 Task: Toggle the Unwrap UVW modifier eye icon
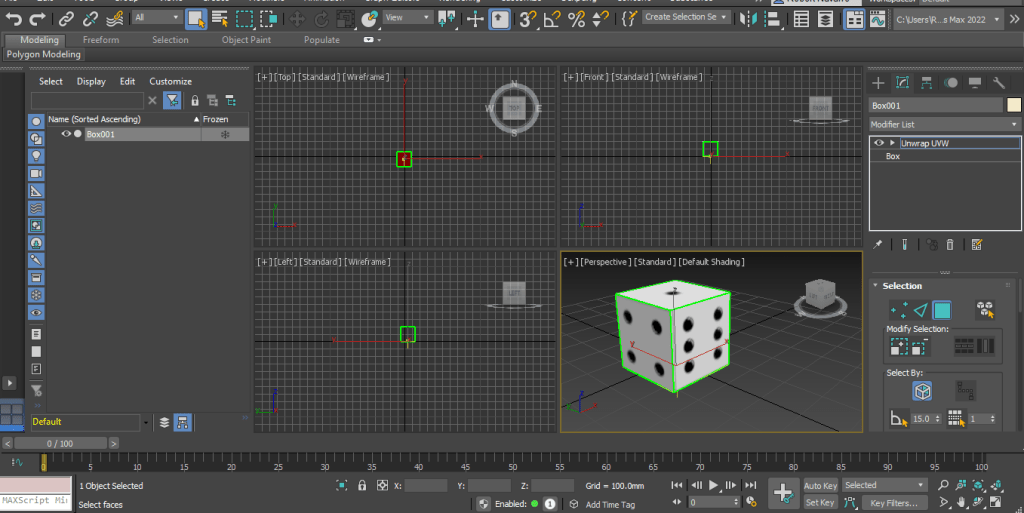pos(880,143)
